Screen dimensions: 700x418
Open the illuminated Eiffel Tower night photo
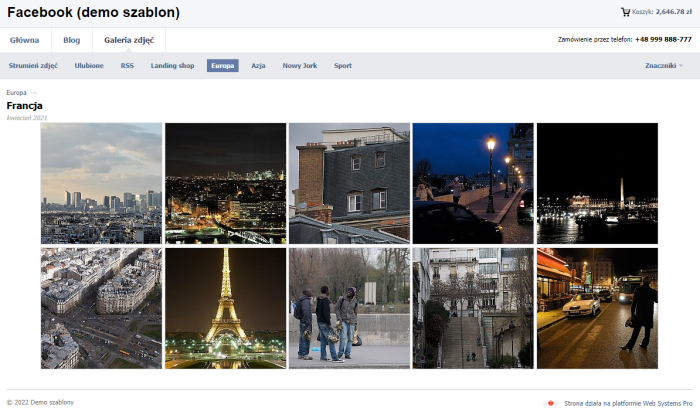pyautogui.click(x=225, y=308)
